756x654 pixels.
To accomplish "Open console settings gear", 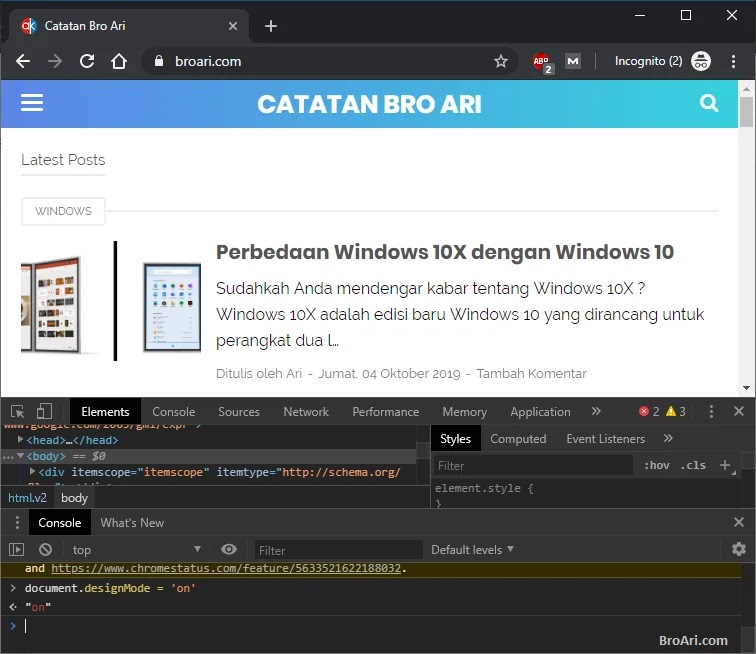I will coord(739,549).
